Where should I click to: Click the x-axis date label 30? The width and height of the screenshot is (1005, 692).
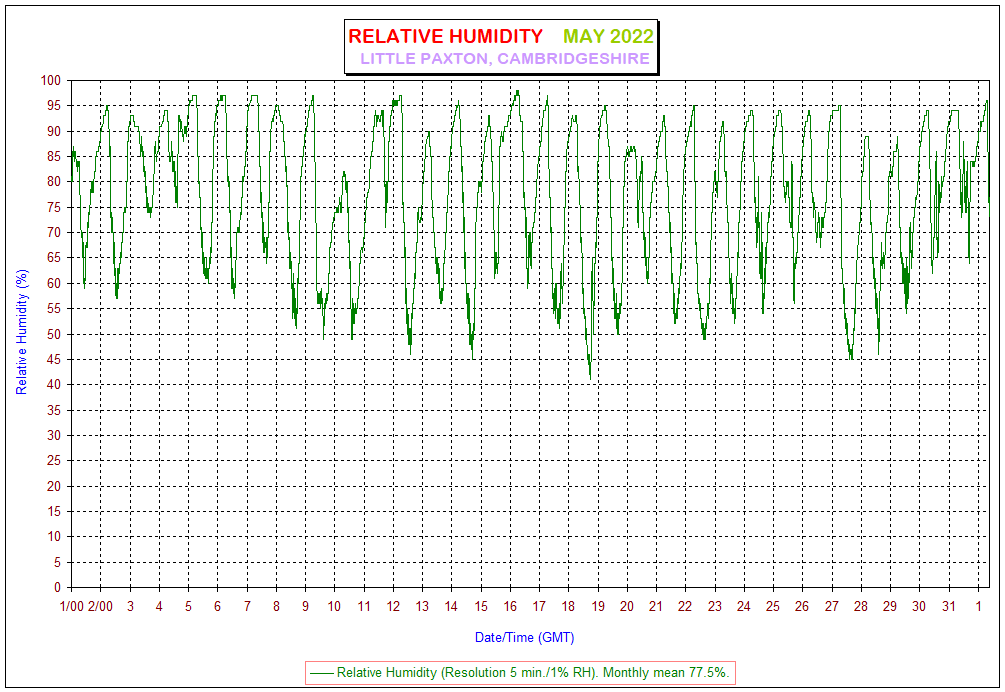[x=919, y=606]
